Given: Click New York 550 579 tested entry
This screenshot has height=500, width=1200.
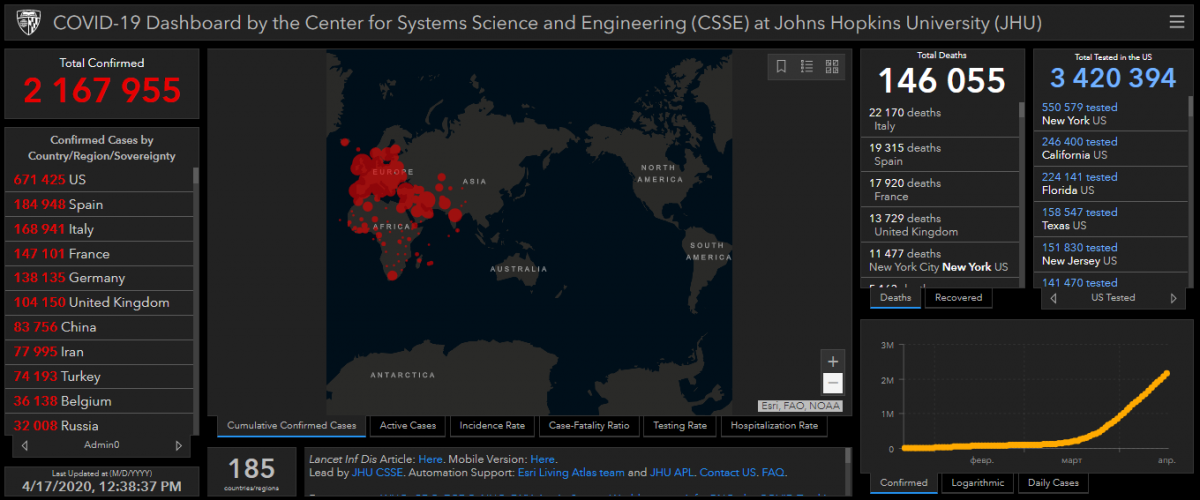Looking at the screenshot, I should point(1111,114).
